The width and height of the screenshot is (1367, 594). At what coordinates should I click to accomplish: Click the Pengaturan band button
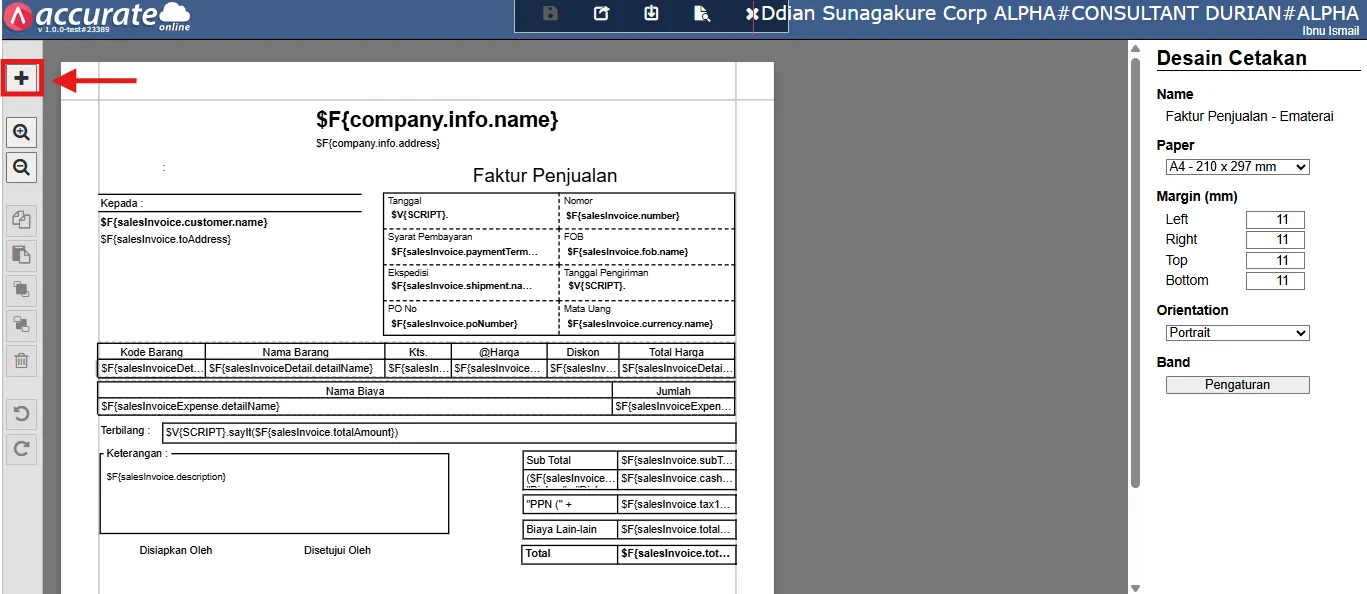(x=1237, y=385)
